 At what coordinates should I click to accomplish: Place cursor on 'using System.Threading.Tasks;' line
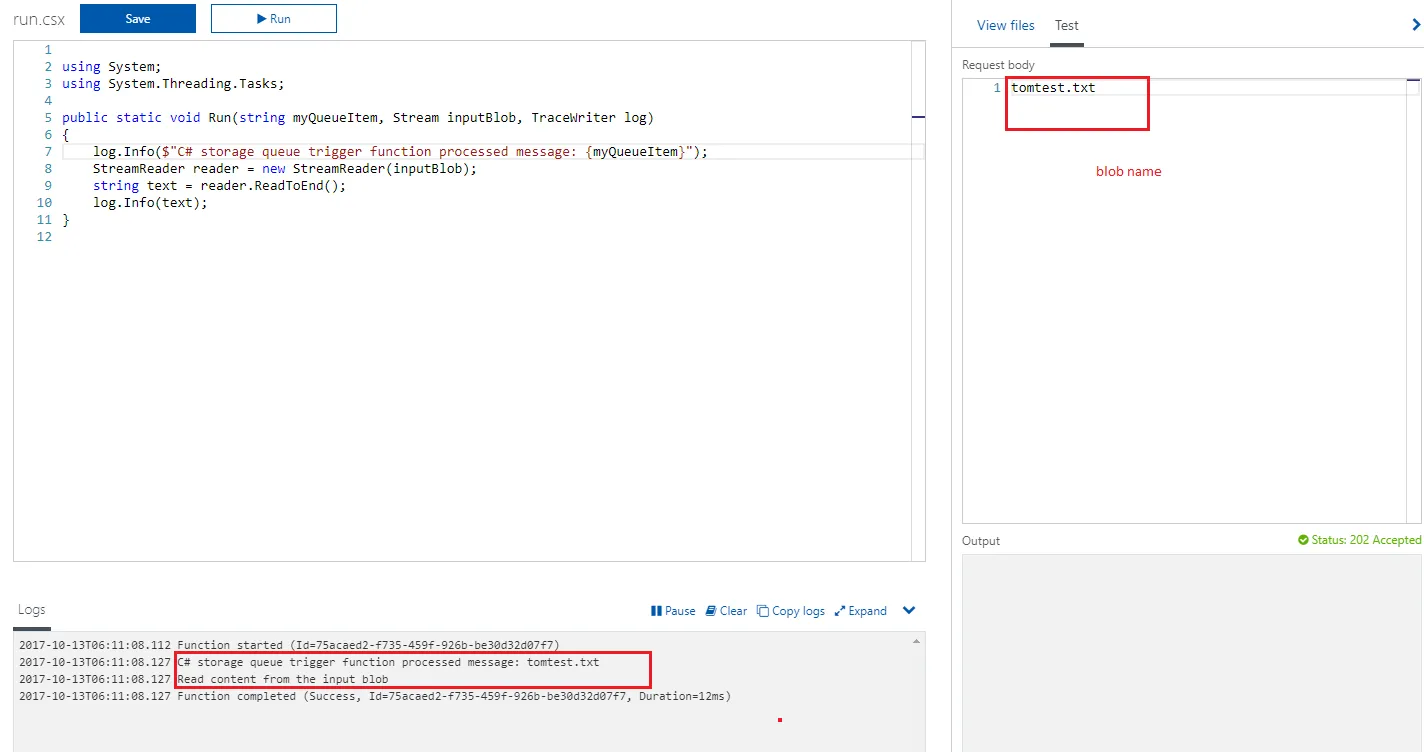coord(173,84)
